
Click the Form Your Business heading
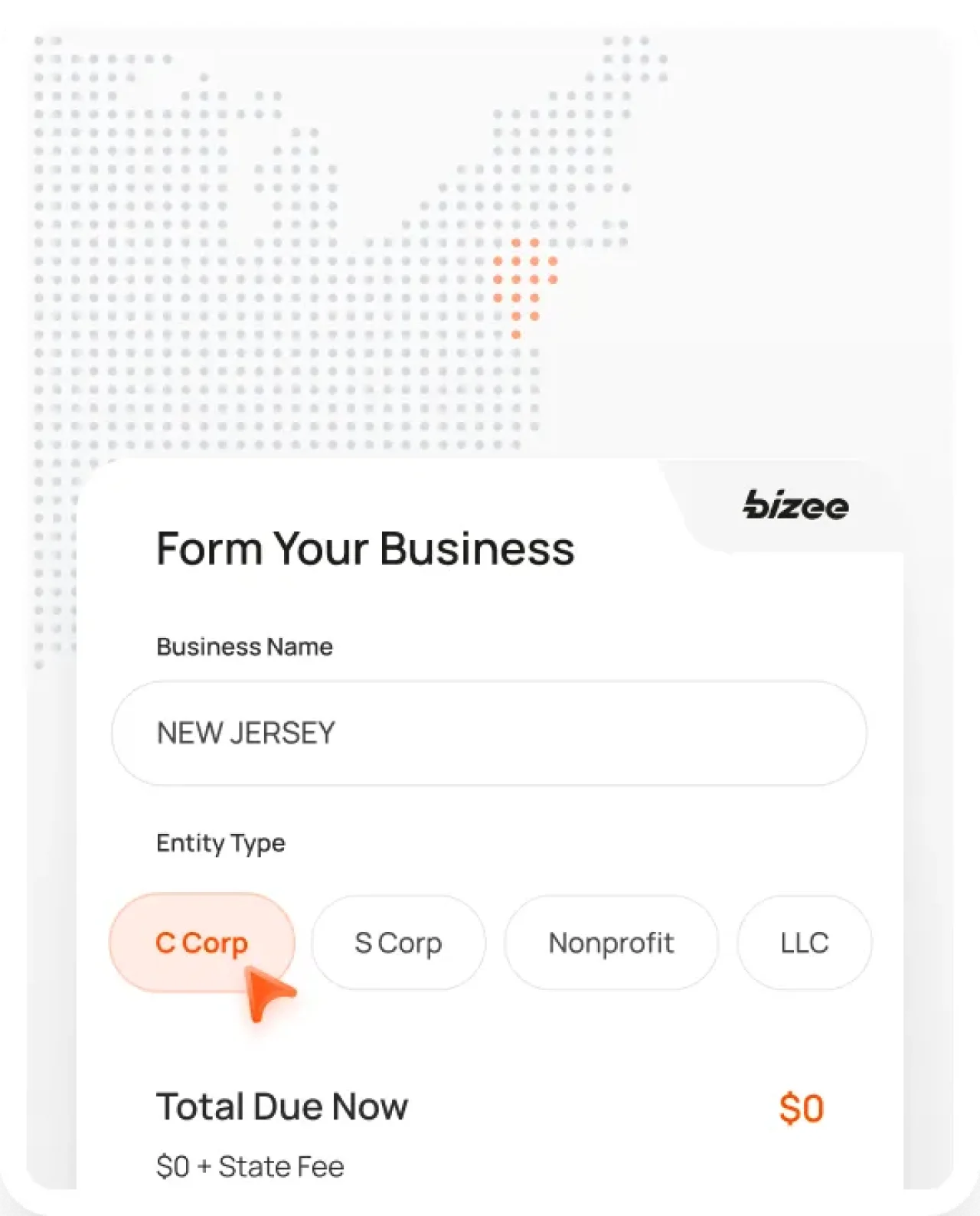(366, 548)
